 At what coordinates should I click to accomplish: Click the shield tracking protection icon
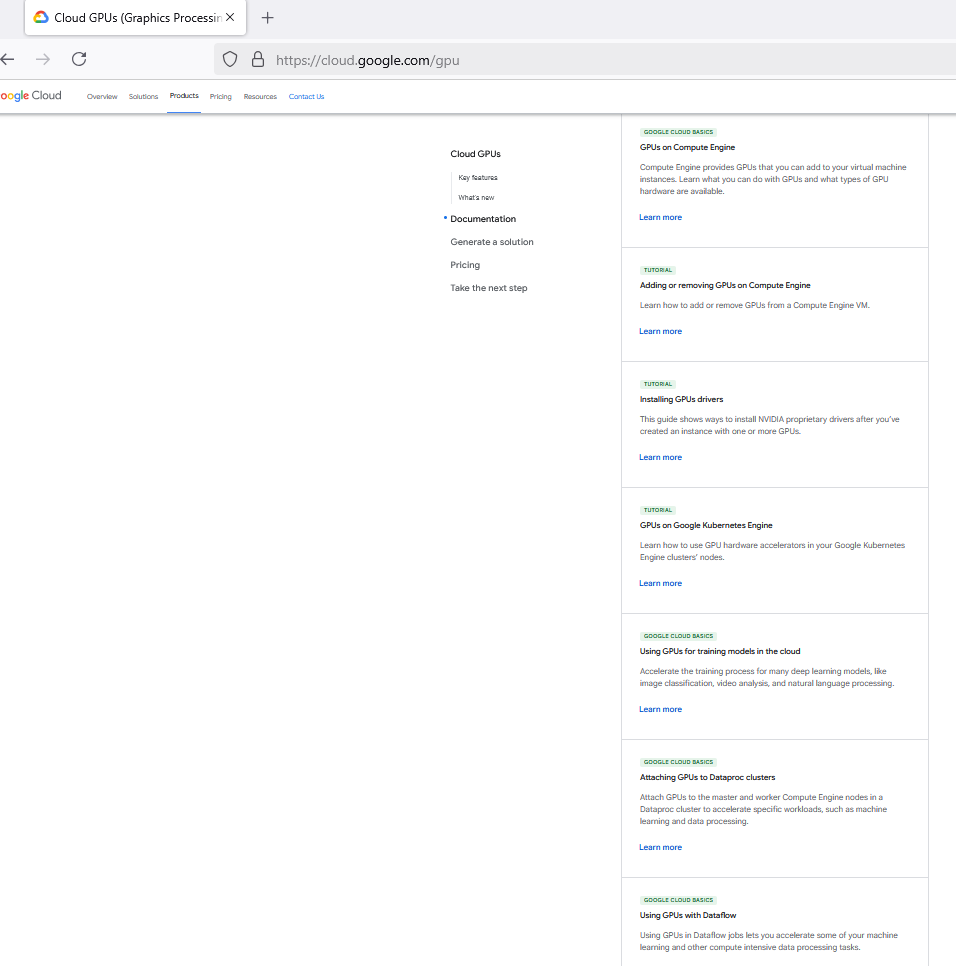point(230,60)
